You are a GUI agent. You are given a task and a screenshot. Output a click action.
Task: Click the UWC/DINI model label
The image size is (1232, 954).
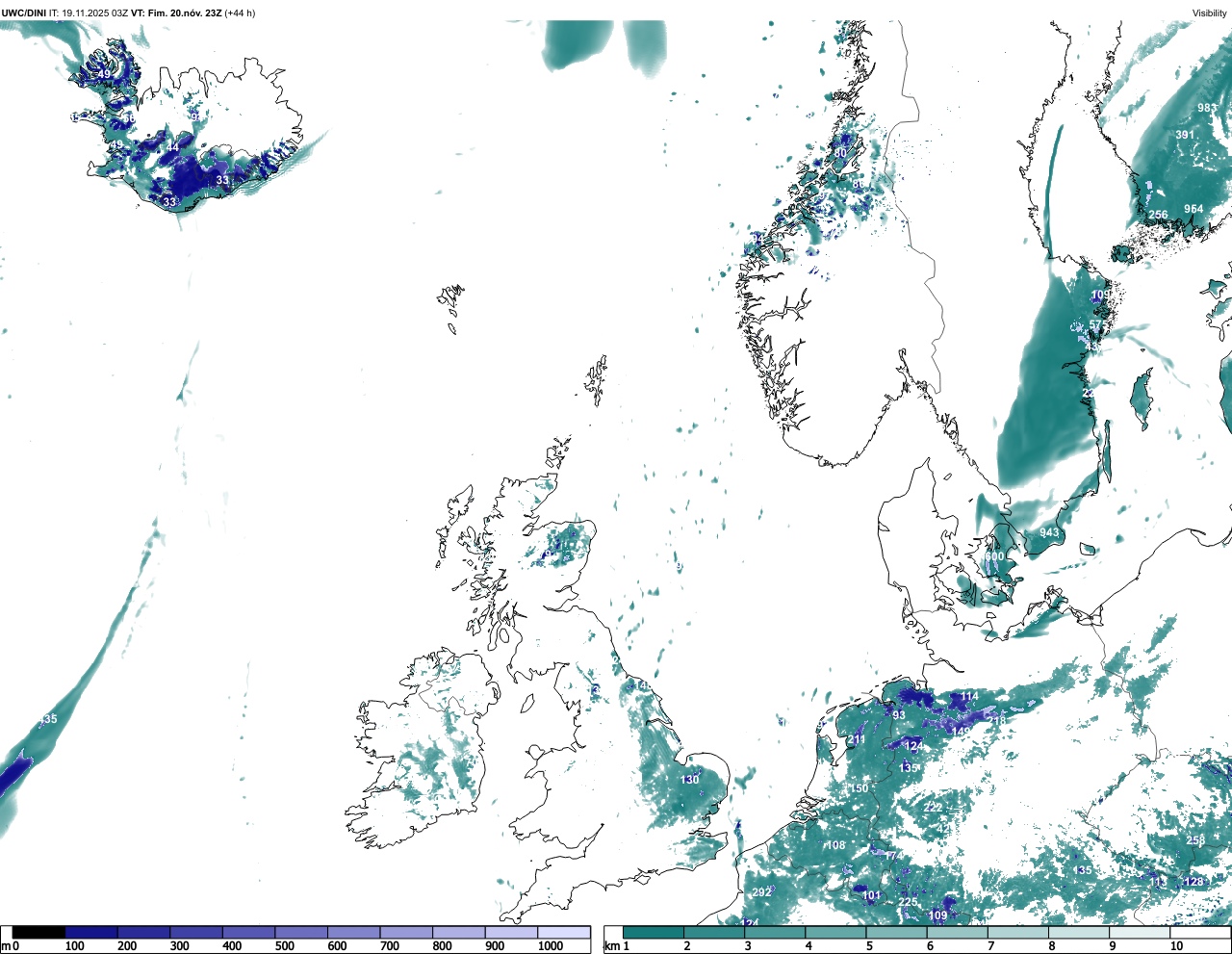[23, 13]
